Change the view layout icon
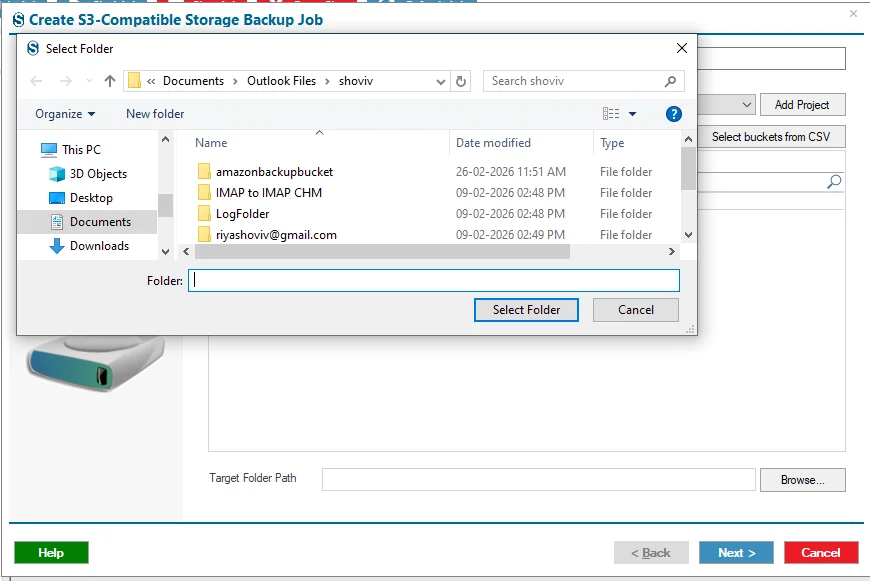 (611, 114)
